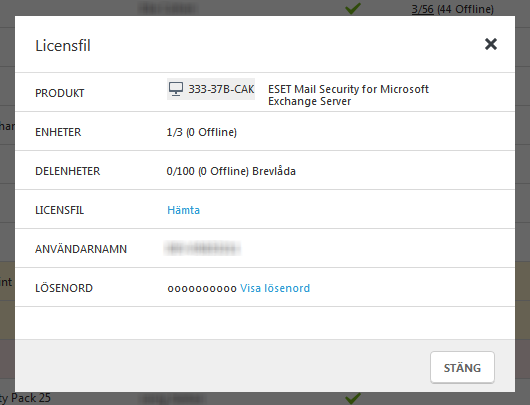The image size is (530, 405).
Task: Select the 333-37B-CAK license ID chip
Action: 211,89
